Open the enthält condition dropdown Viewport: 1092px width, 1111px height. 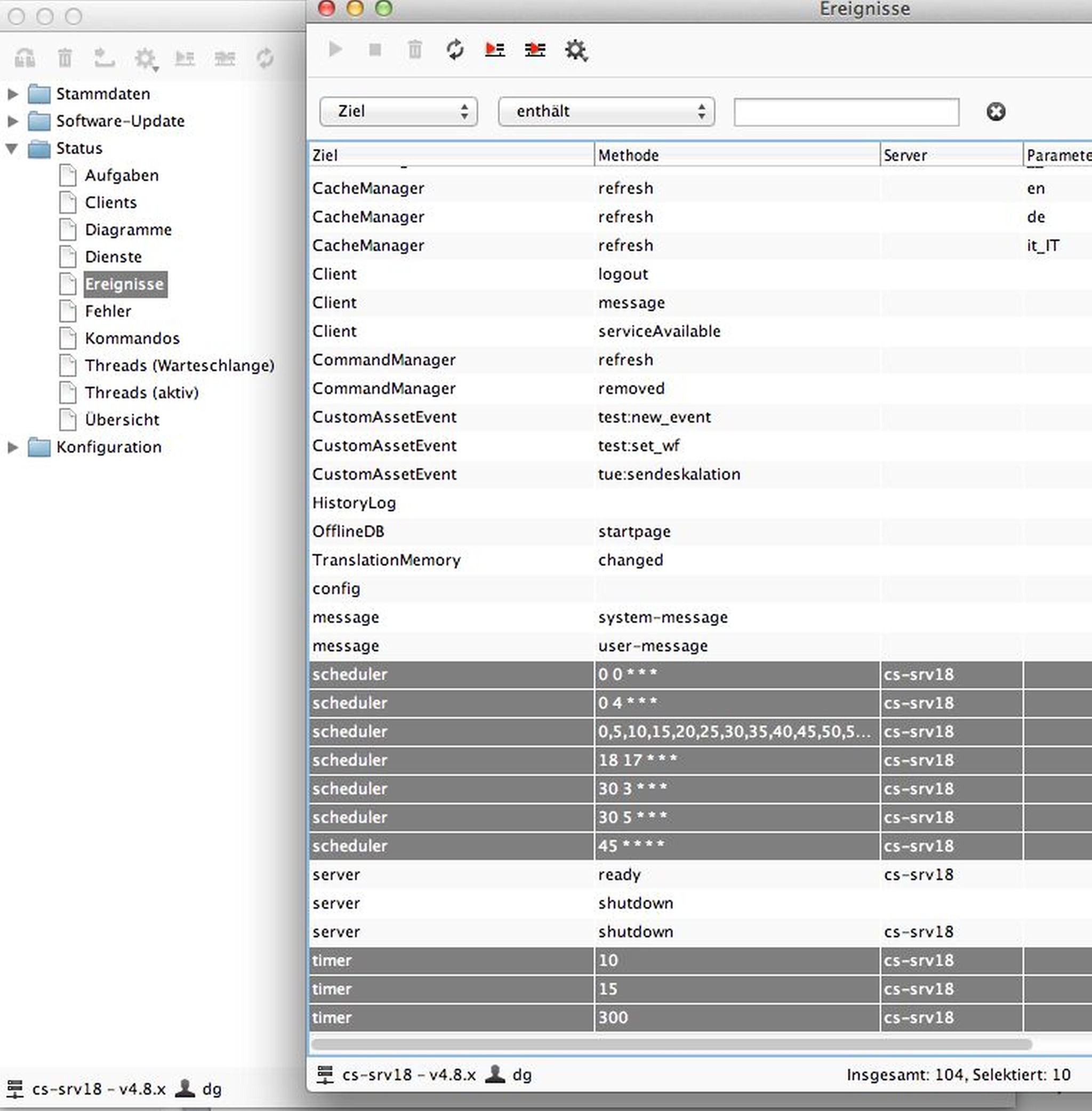tap(606, 111)
